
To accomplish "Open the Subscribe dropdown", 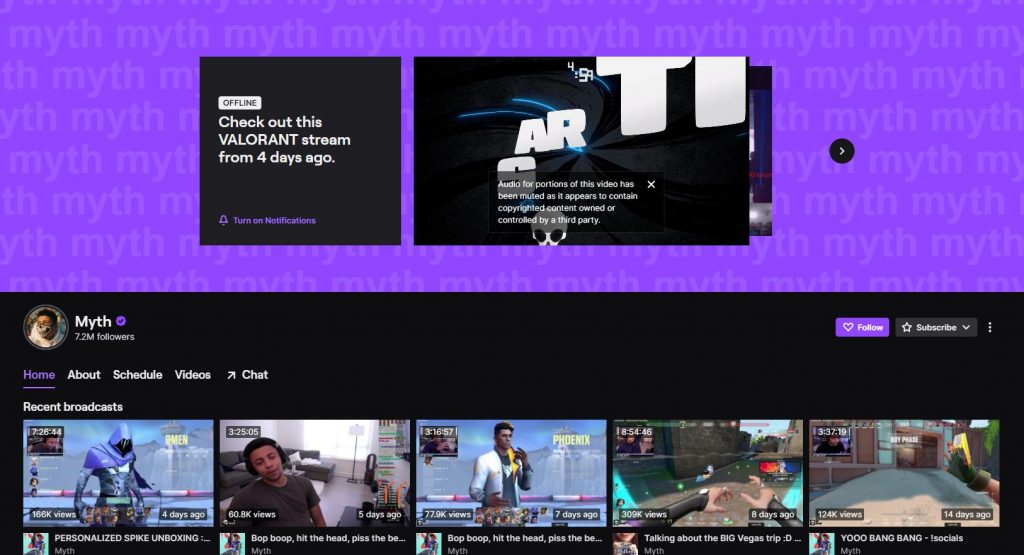I will pos(936,327).
